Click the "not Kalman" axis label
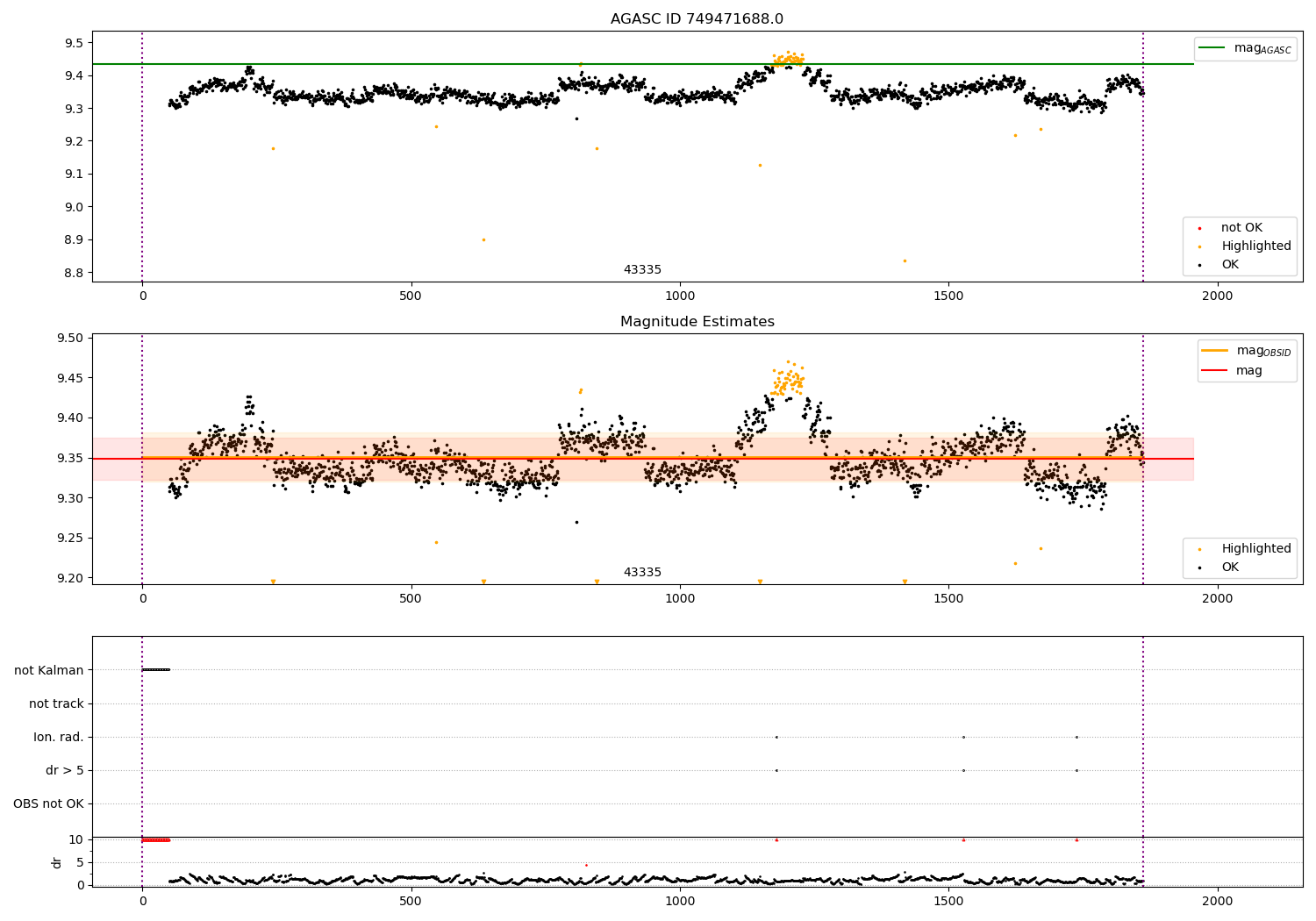1316x921 pixels. tap(49, 670)
